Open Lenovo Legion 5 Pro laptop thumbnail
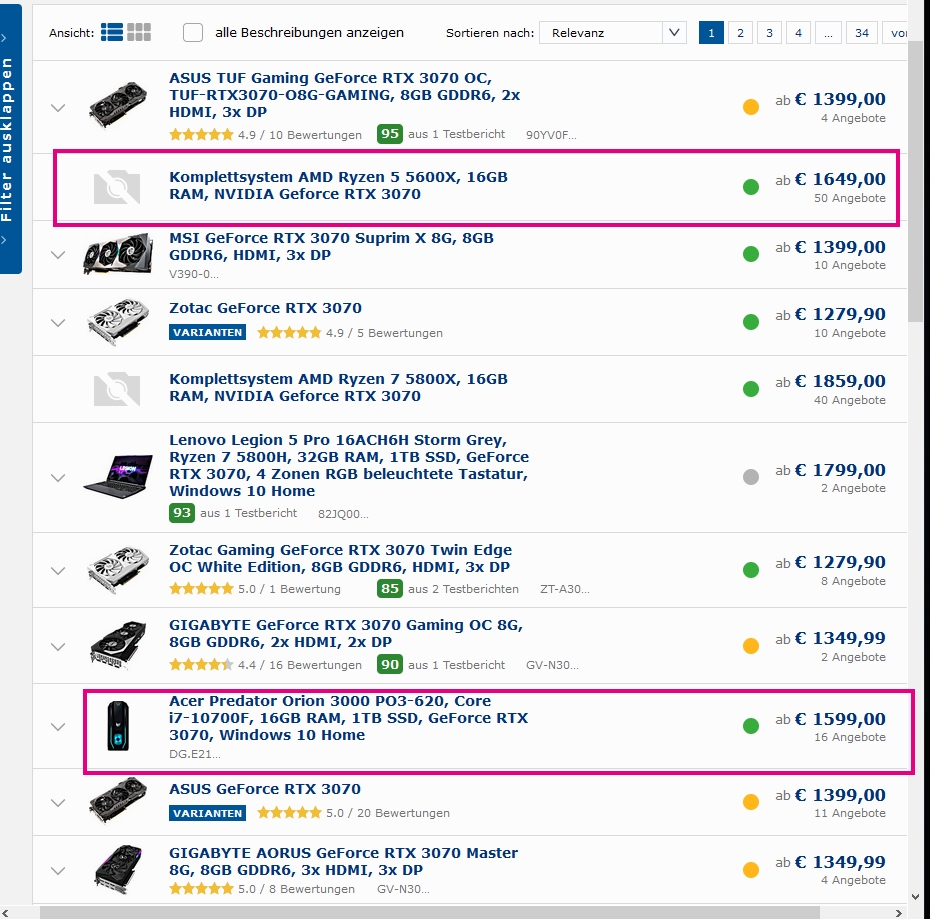 click(x=118, y=476)
